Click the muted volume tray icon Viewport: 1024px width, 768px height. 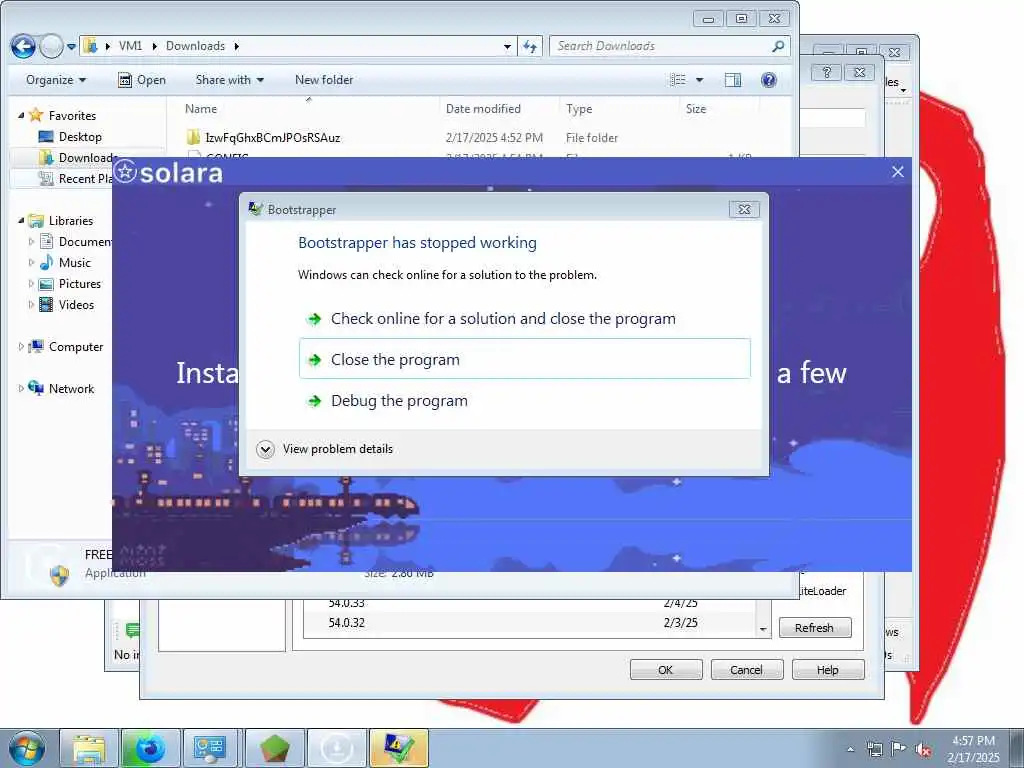[x=923, y=749]
